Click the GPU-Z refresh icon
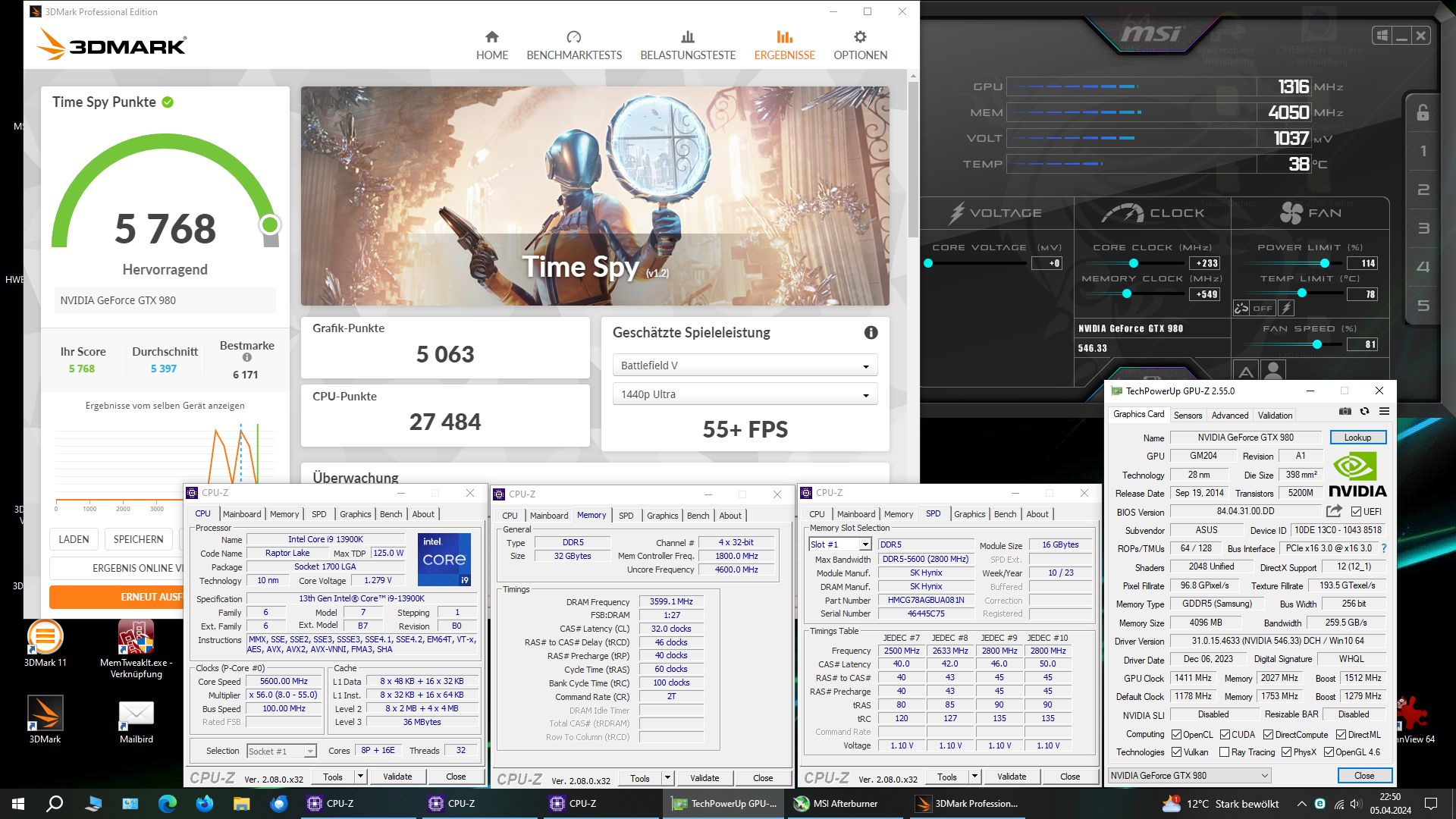1456x819 pixels. (1364, 411)
